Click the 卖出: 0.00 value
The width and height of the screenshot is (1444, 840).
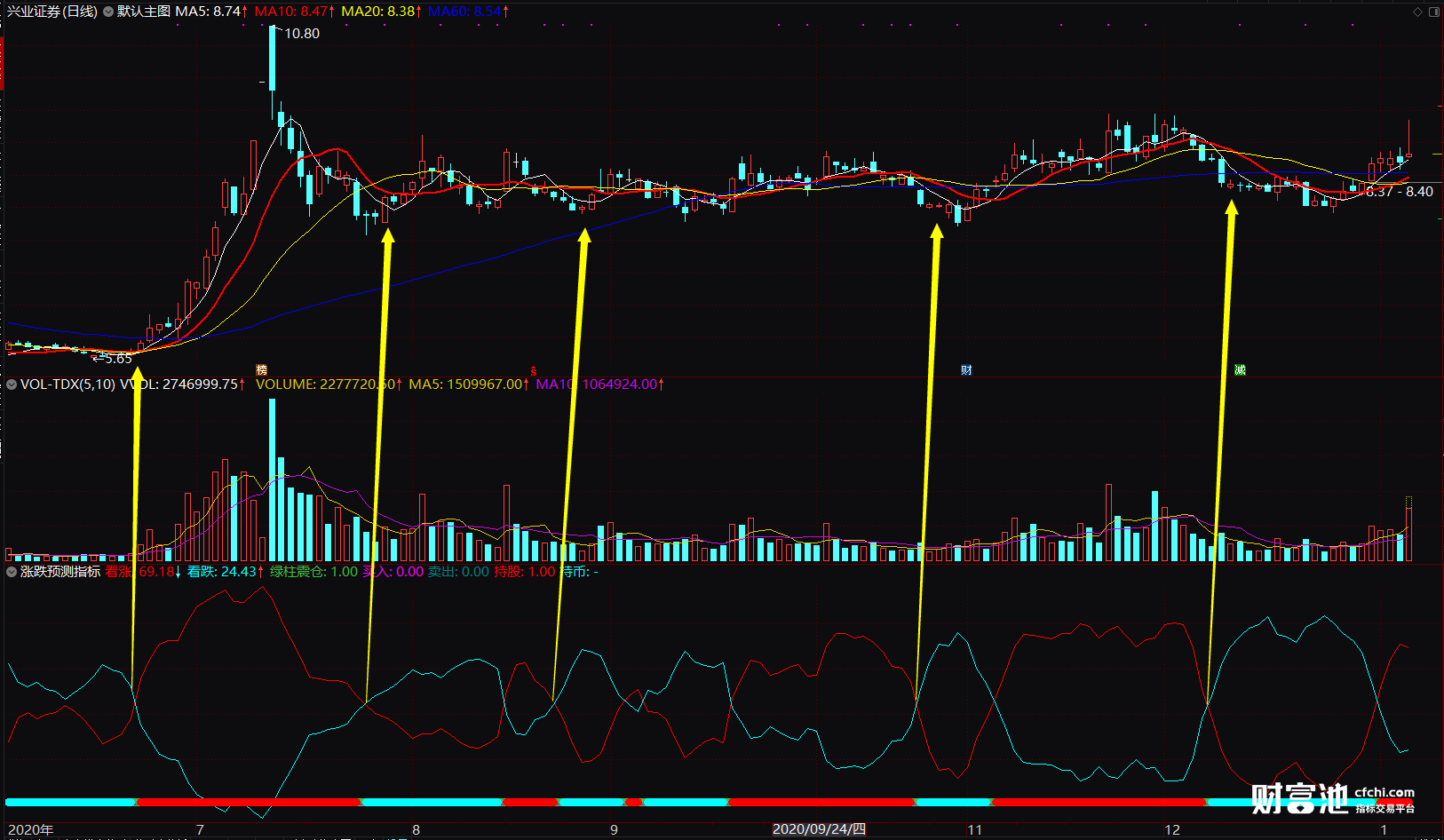pyautogui.click(x=458, y=572)
